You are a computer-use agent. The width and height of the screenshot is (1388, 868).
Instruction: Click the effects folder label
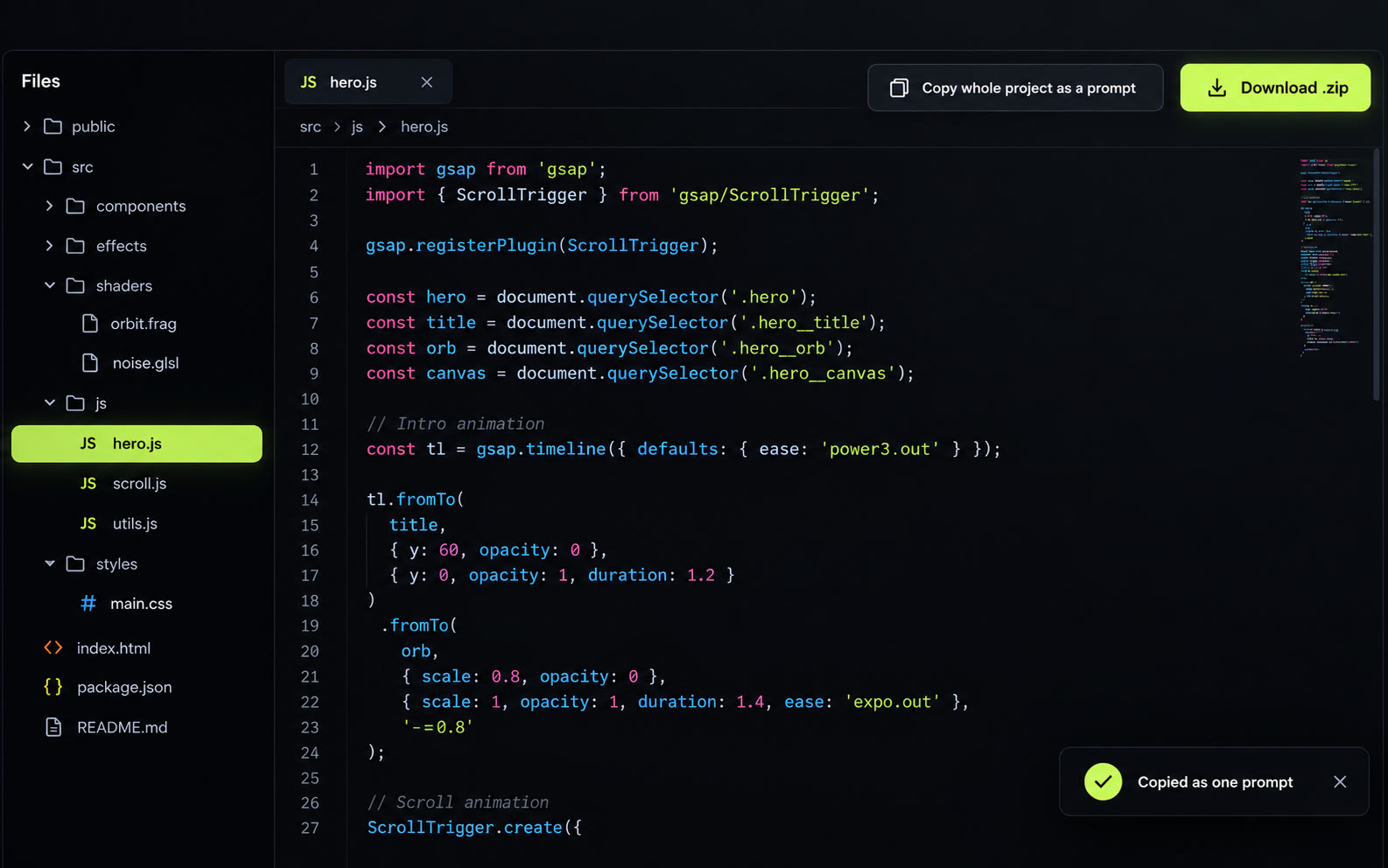(x=122, y=246)
